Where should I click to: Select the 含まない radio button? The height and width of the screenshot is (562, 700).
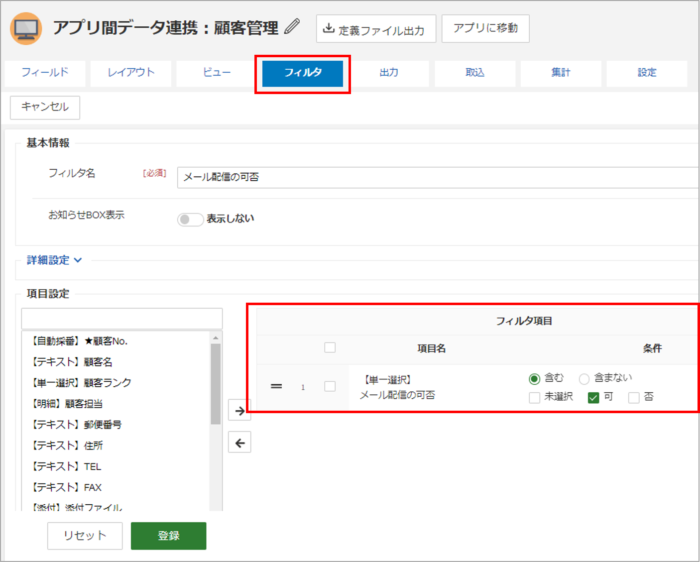tap(584, 379)
